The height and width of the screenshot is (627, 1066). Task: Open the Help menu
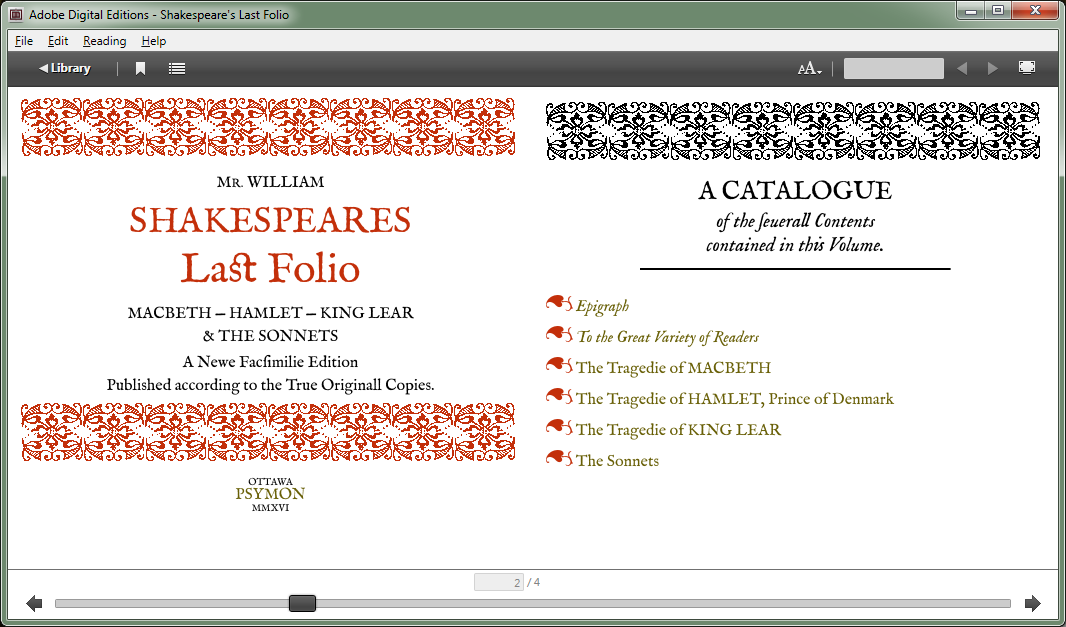(x=154, y=41)
